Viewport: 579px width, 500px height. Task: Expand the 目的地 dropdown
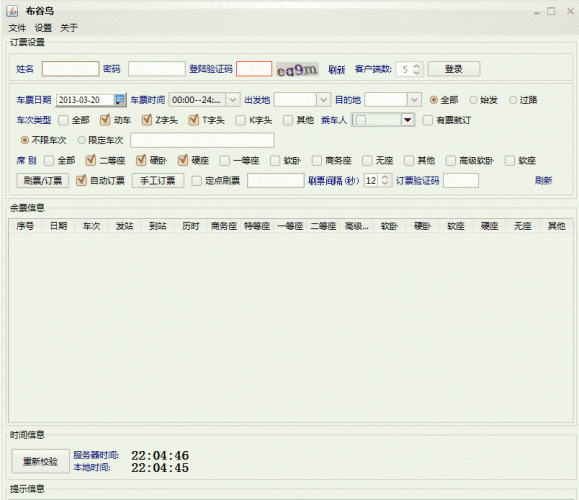pyautogui.click(x=414, y=100)
